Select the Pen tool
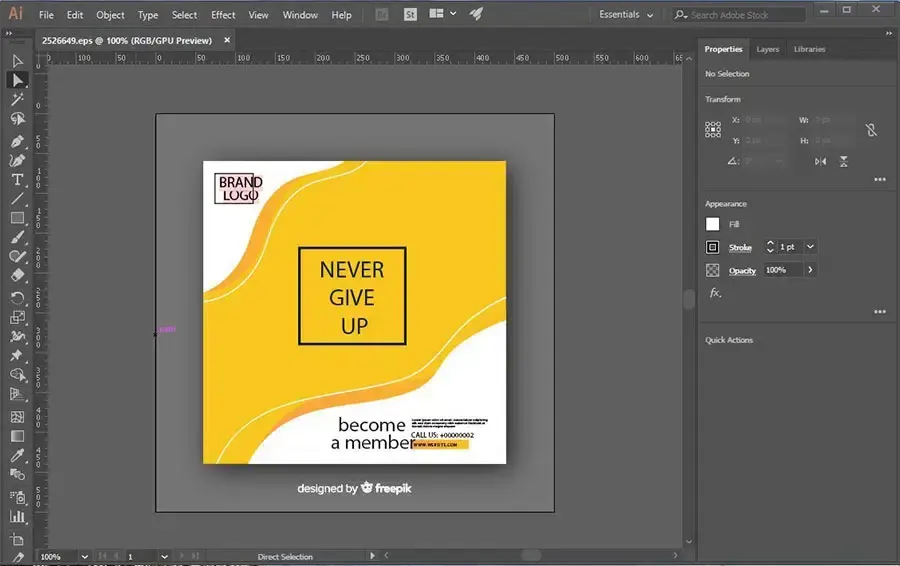The height and width of the screenshot is (566, 900). click(x=17, y=141)
